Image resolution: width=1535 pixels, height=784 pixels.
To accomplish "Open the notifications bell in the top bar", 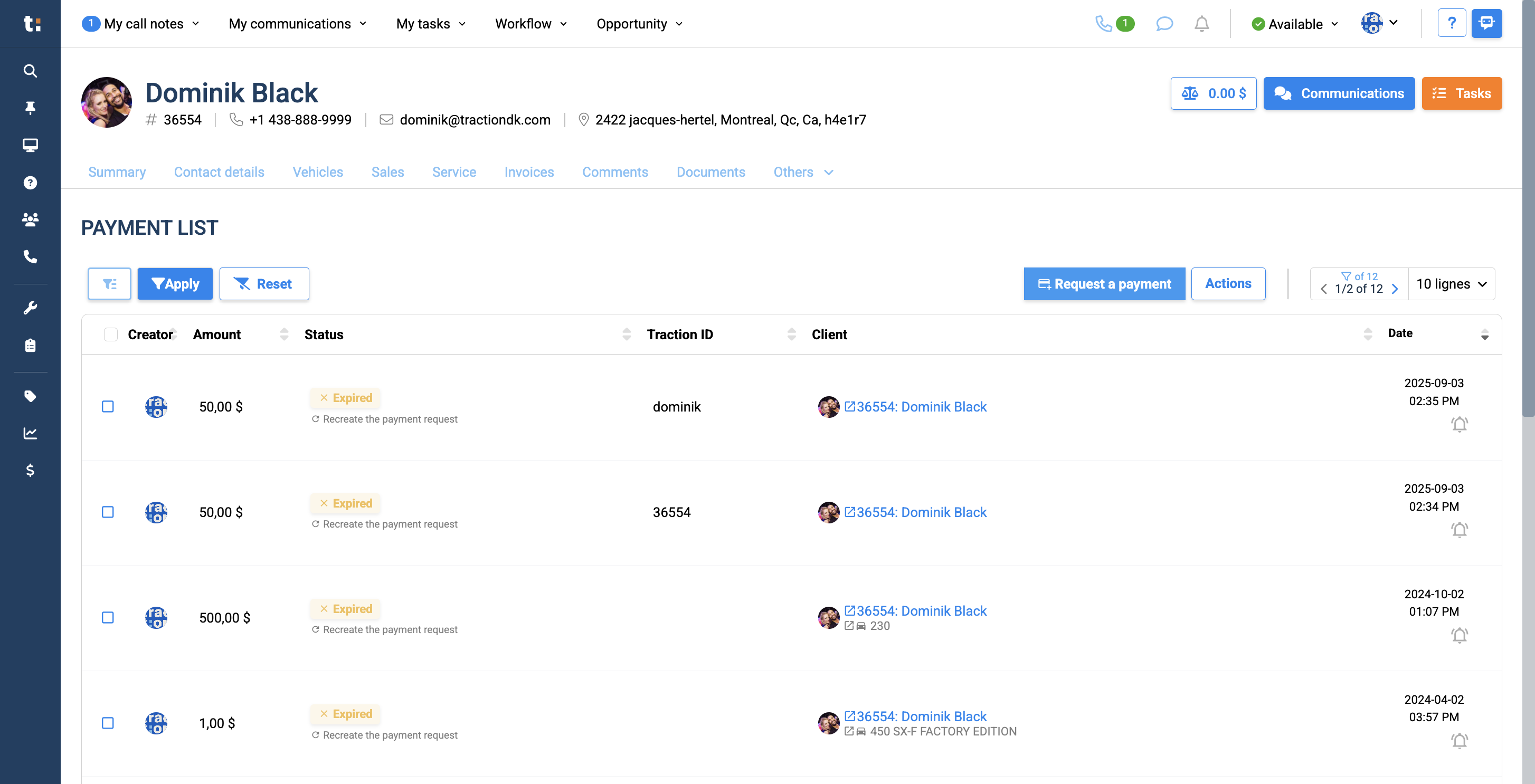I will pyautogui.click(x=1201, y=24).
